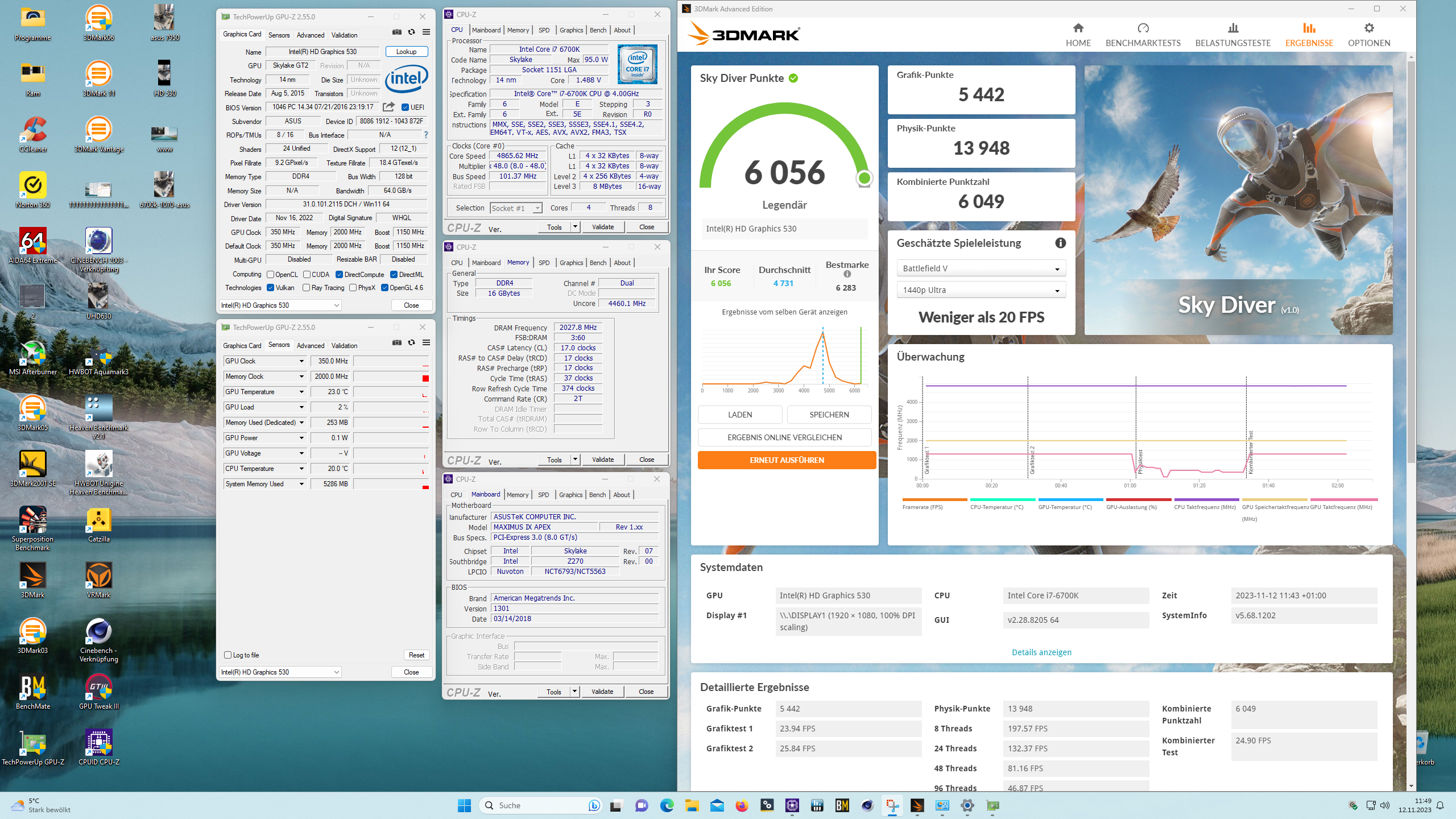Click the info icon under Bestmarke
The width and height of the screenshot is (1456, 819).
847,274
